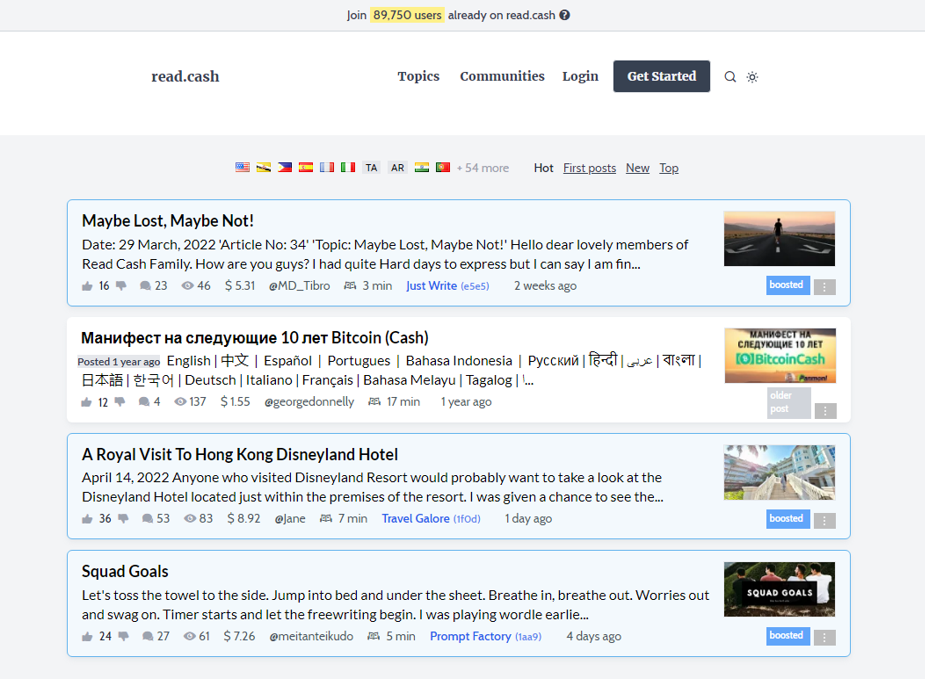Open the Communities menu
The height and width of the screenshot is (681, 925).
point(502,76)
